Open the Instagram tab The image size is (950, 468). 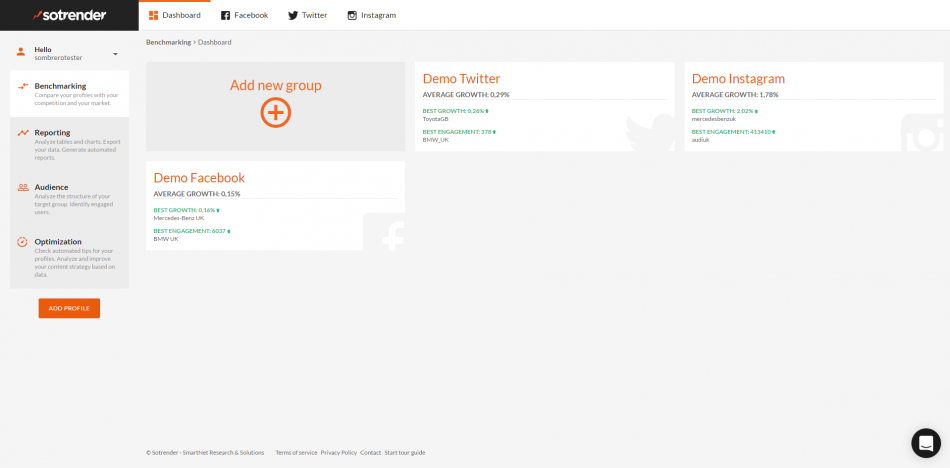[x=371, y=15]
